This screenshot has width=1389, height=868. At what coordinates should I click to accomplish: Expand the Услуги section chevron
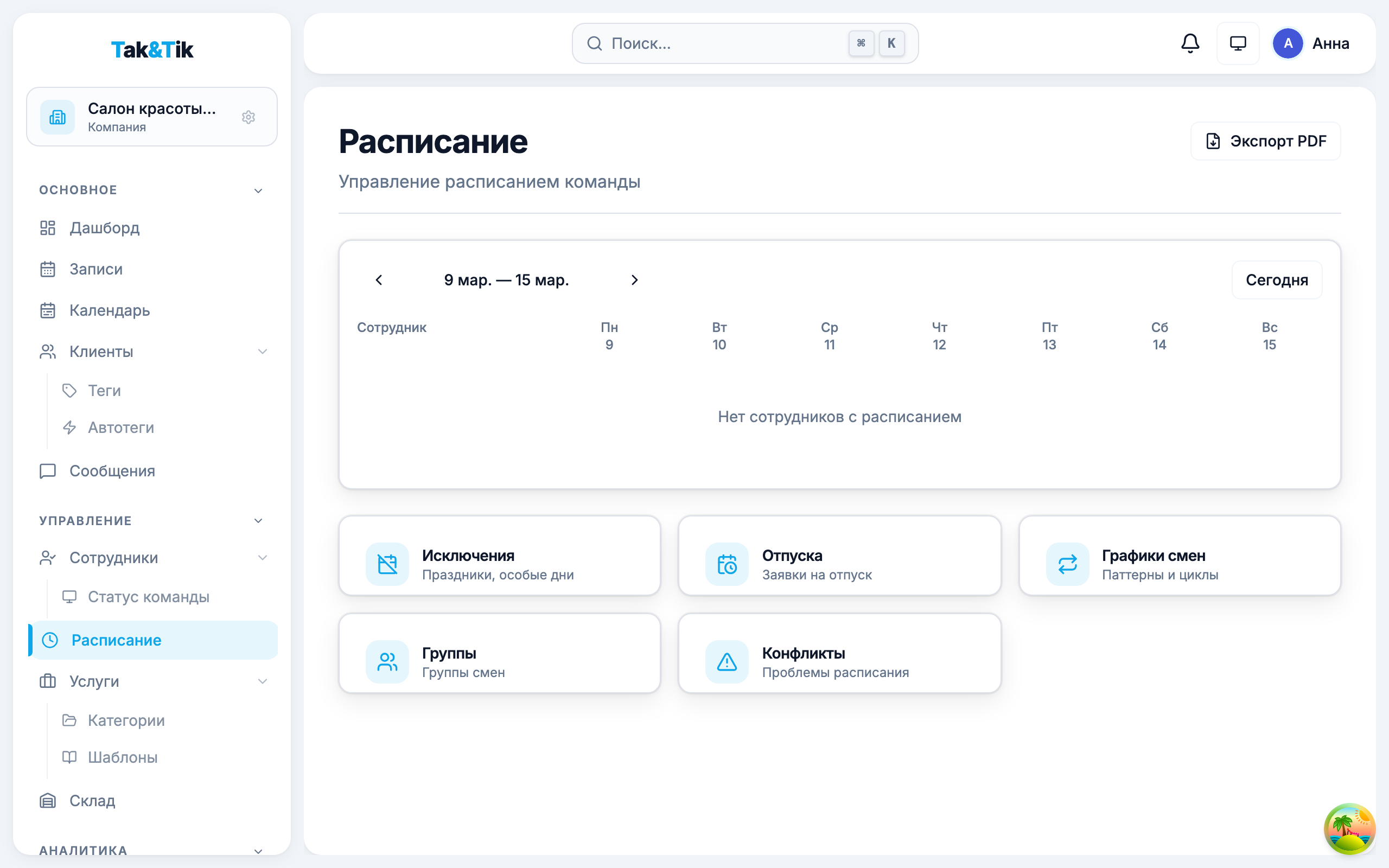click(x=263, y=681)
